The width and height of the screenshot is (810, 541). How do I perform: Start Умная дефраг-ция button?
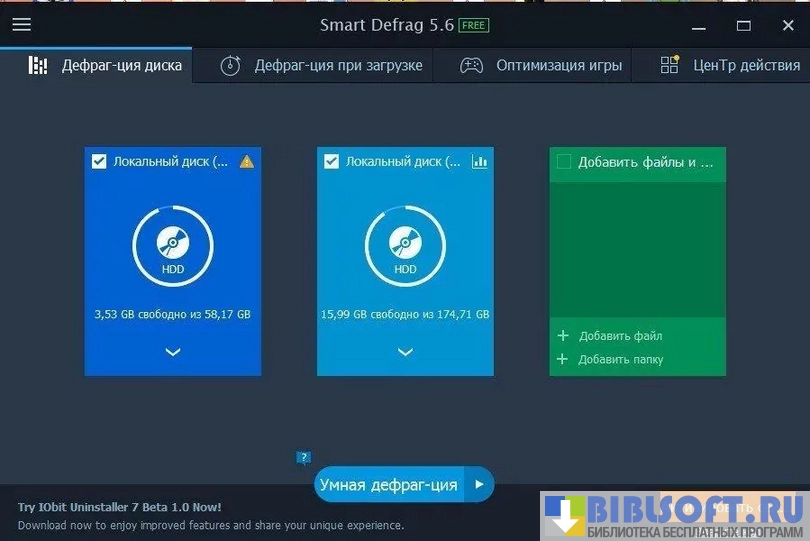tap(388, 485)
